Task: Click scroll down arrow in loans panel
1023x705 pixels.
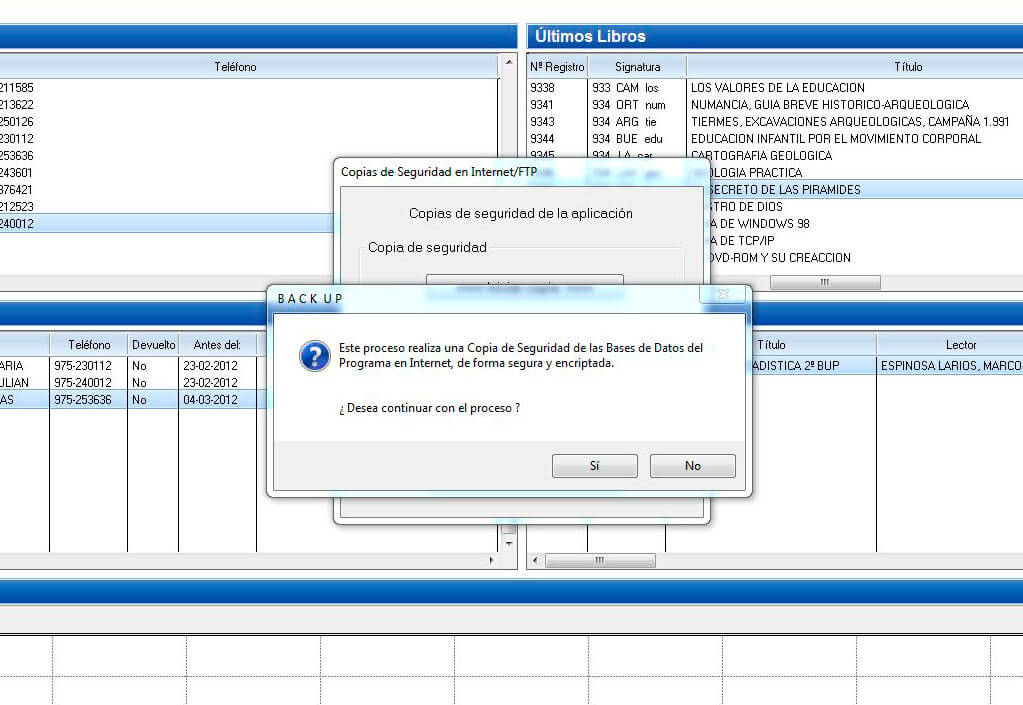Action: click(508, 543)
